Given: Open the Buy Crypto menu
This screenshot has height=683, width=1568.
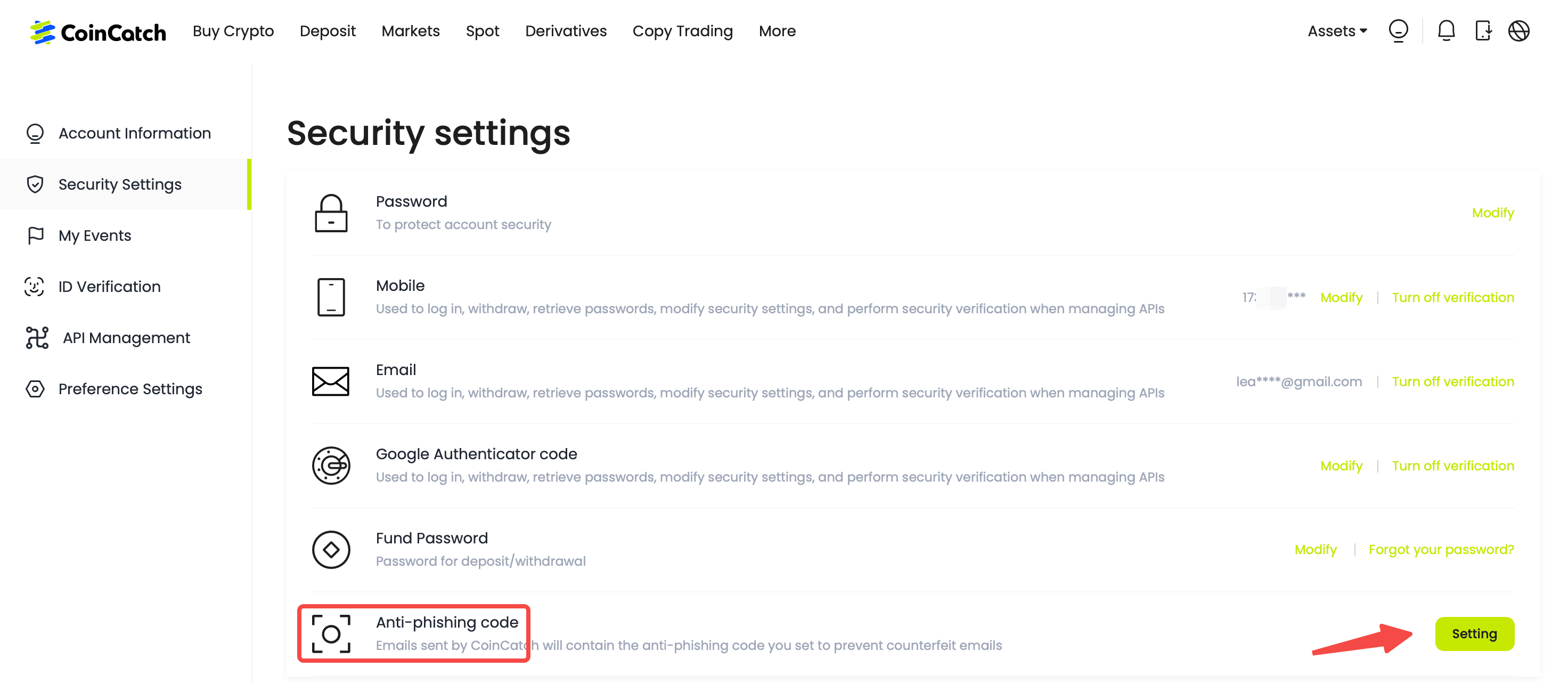Looking at the screenshot, I should pyautogui.click(x=233, y=31).
